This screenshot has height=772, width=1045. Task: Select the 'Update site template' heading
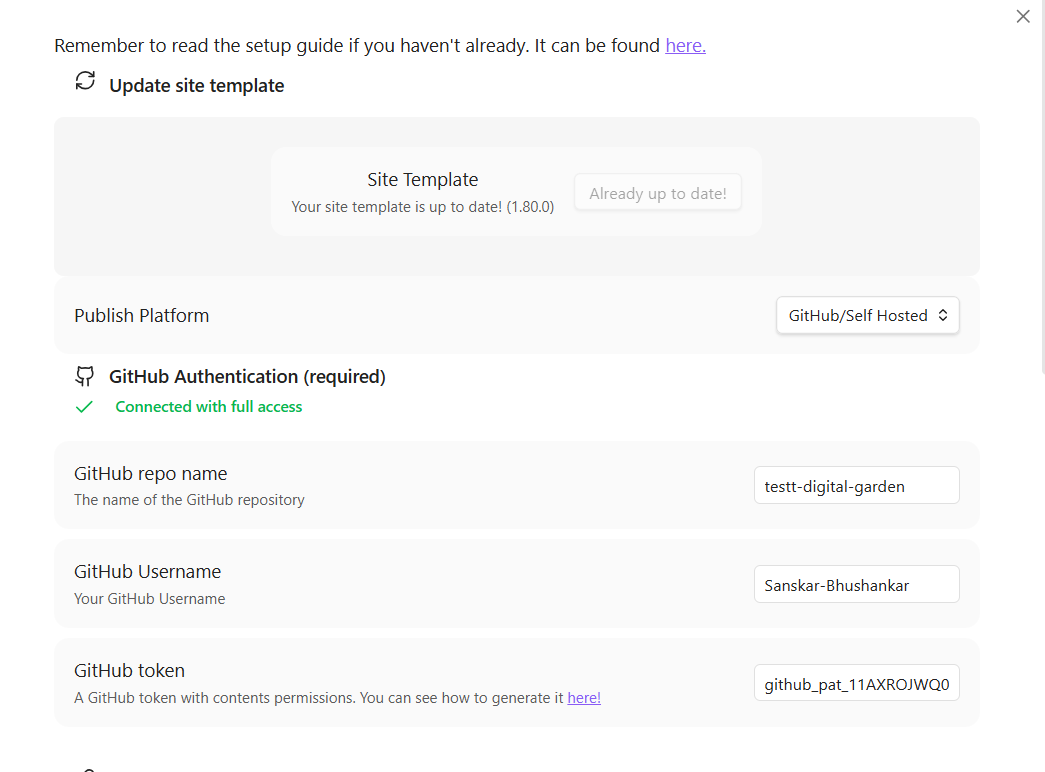tap(197, 85)
